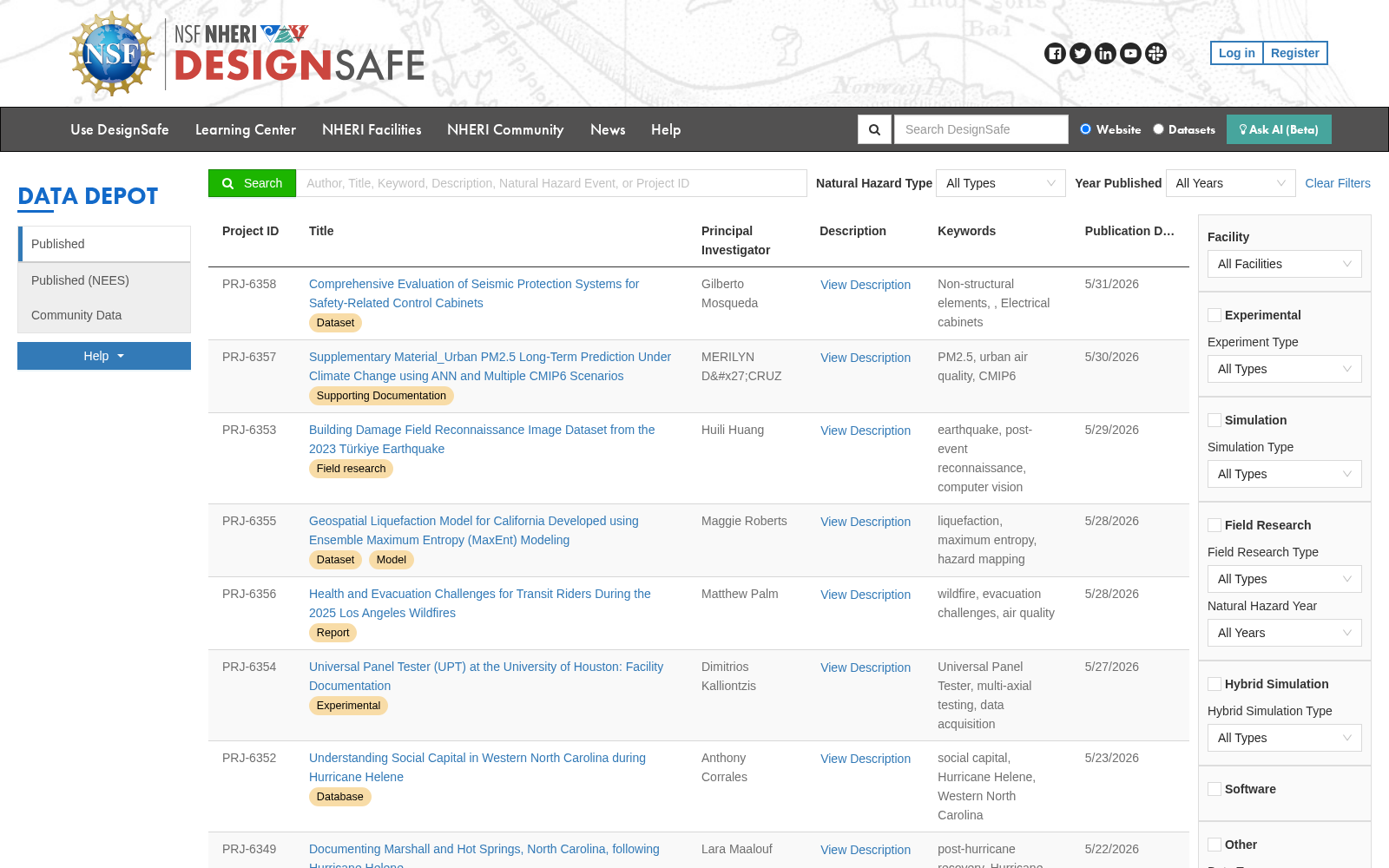
Task: Open NHERI Community menu
Action: click(505, 129)
